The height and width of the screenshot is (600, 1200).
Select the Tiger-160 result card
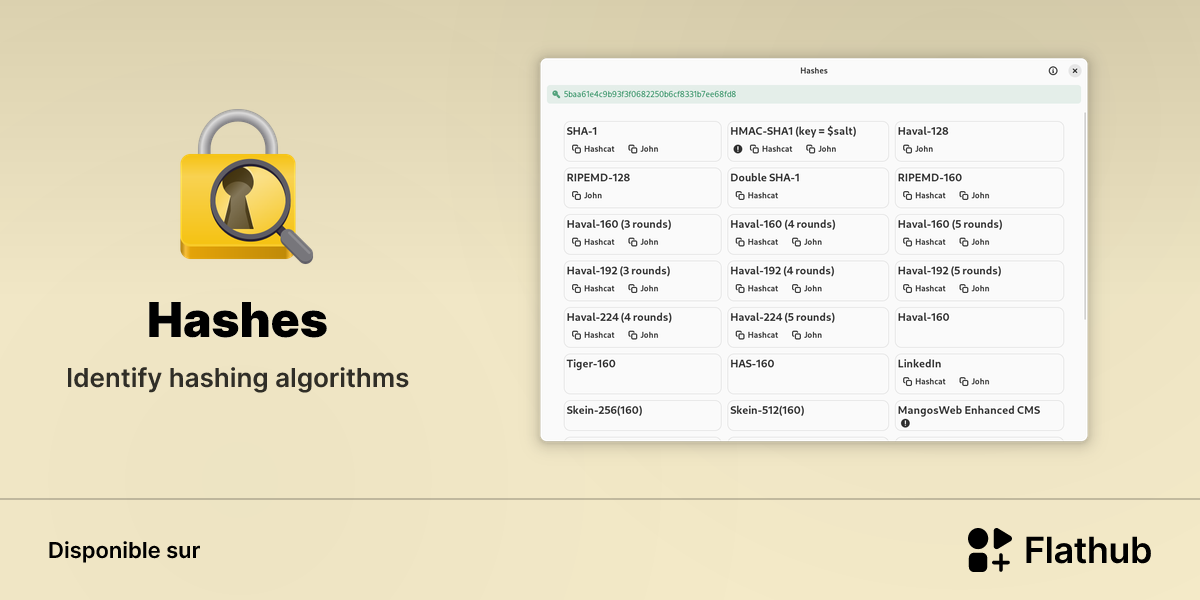[x=642, y=373]
